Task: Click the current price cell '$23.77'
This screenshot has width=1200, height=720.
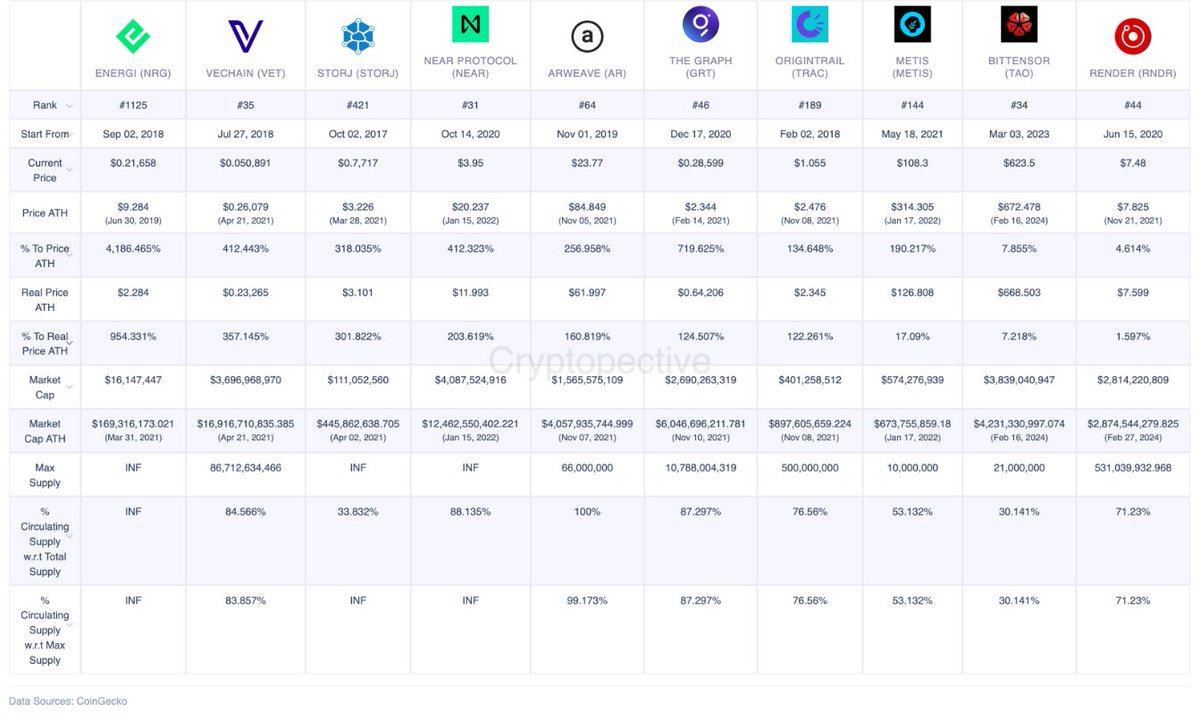Action: [587, 162]
